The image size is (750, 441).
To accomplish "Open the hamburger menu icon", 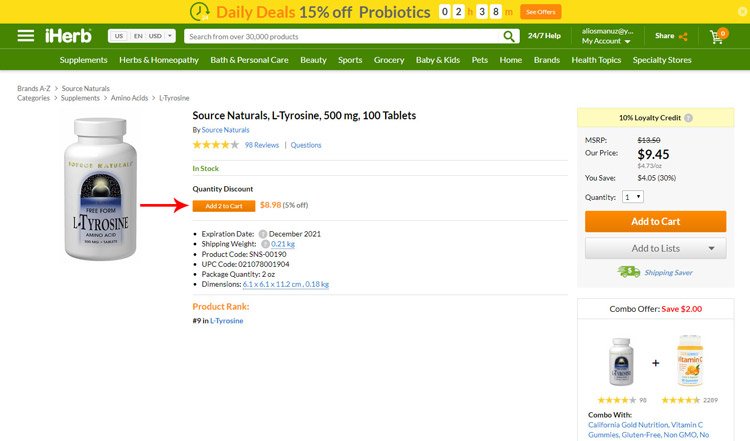I will [x=26, y=36].
